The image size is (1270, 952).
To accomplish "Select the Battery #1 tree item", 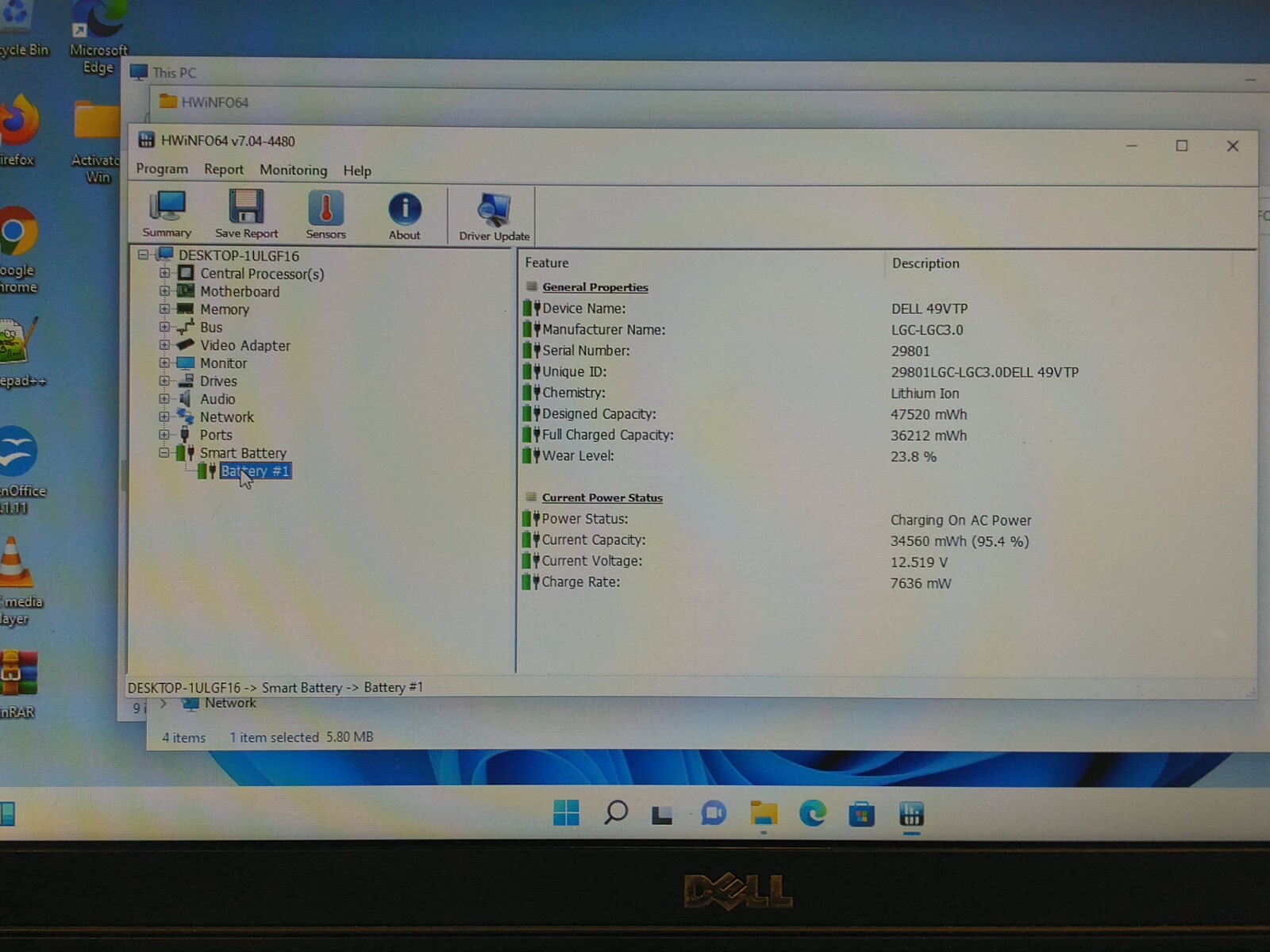I will [x=256, y=471].
